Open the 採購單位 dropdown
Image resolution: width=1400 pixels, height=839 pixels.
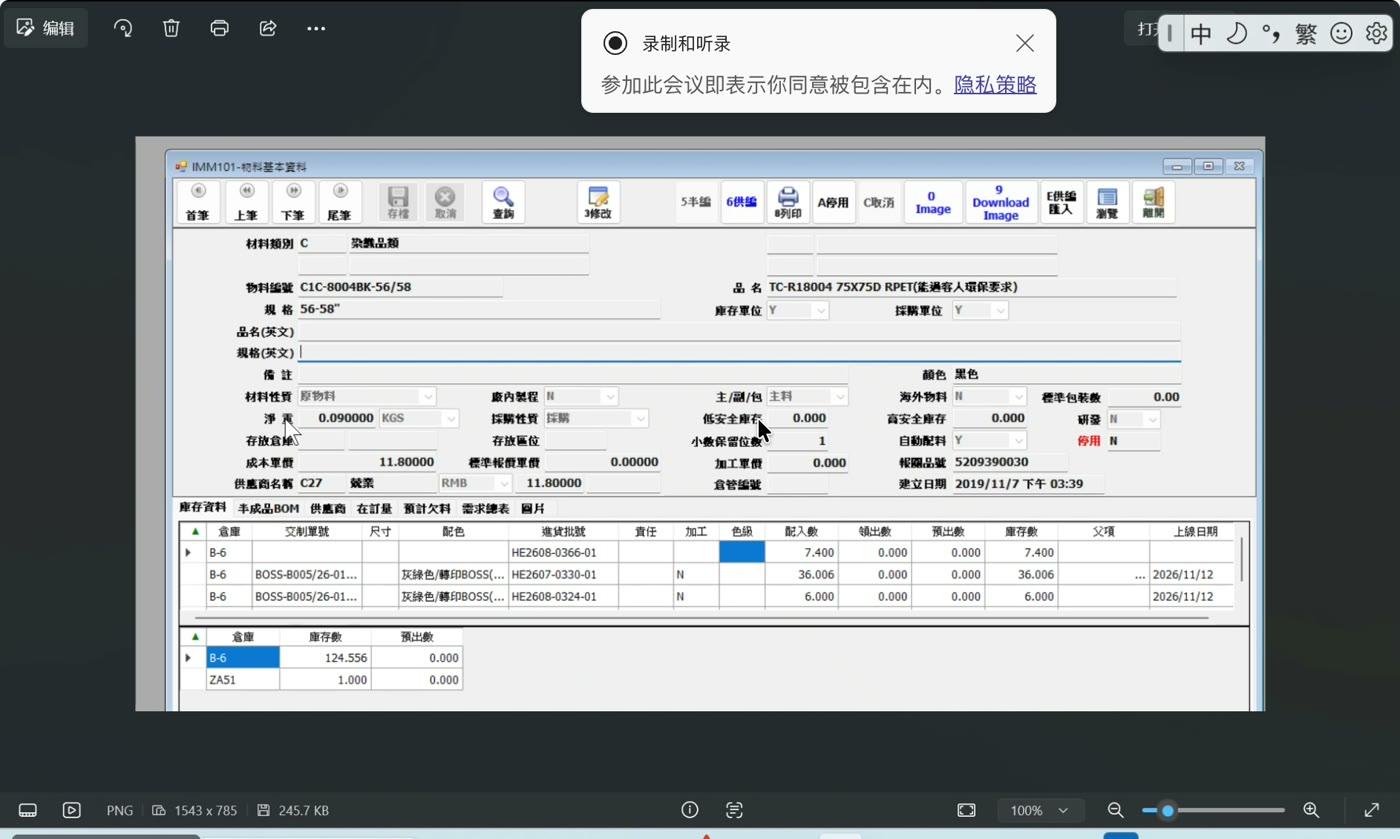point(1000,311)
